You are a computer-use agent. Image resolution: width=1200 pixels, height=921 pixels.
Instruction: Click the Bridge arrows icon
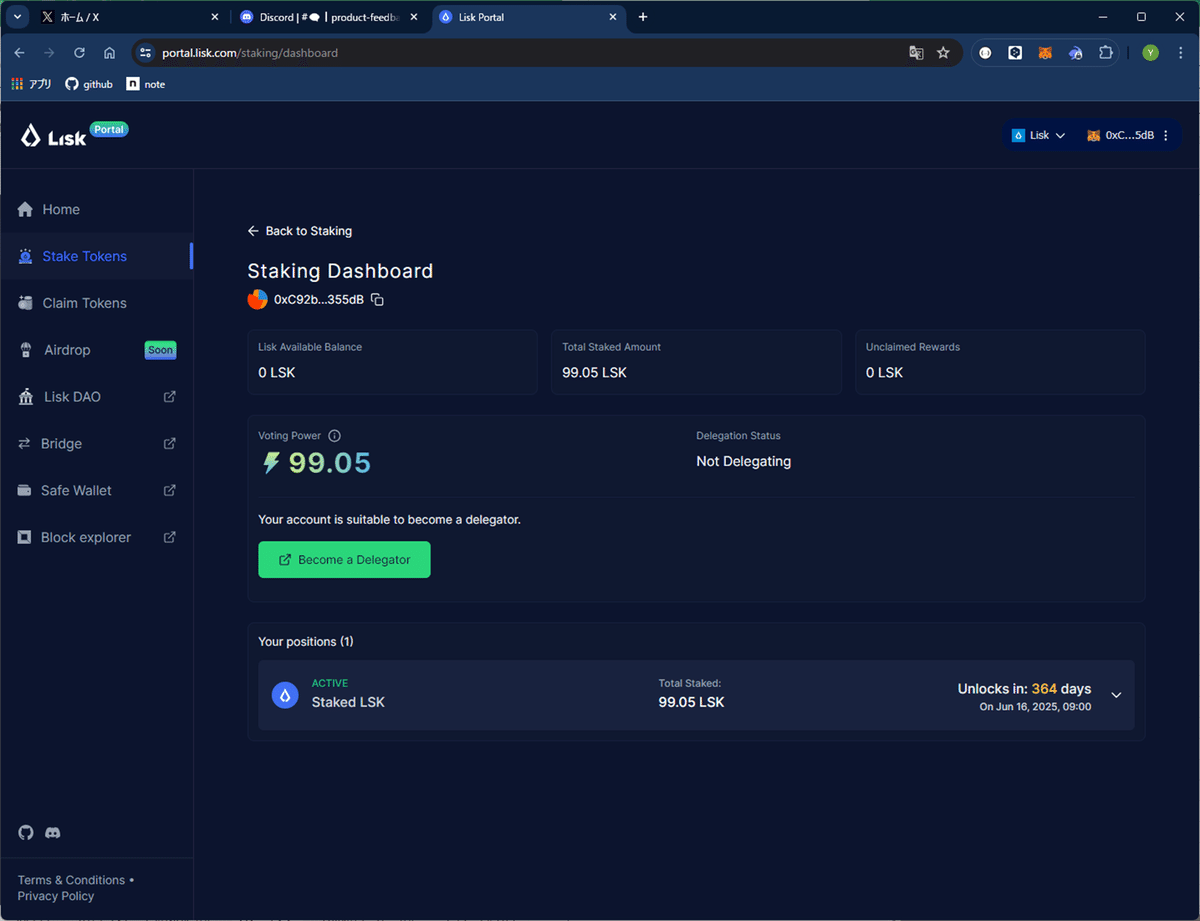tap(24, 443)
